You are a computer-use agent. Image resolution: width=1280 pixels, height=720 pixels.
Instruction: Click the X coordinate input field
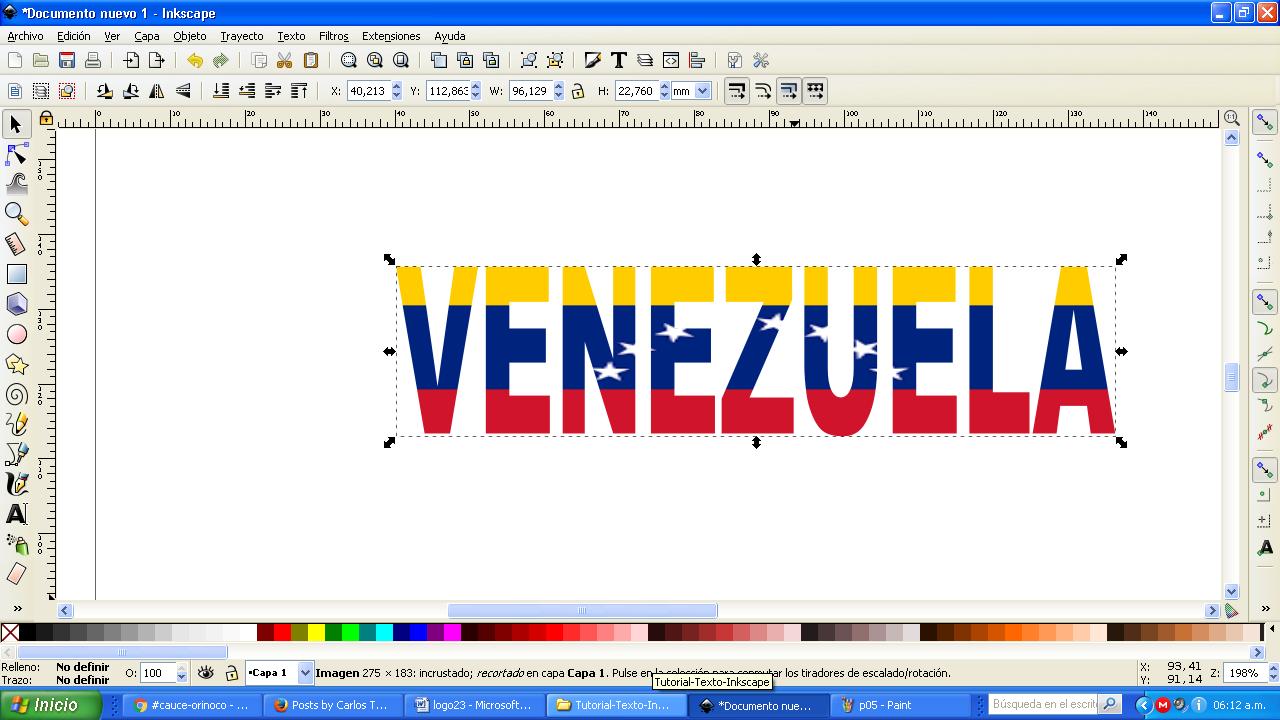click(x=367, y=91)
